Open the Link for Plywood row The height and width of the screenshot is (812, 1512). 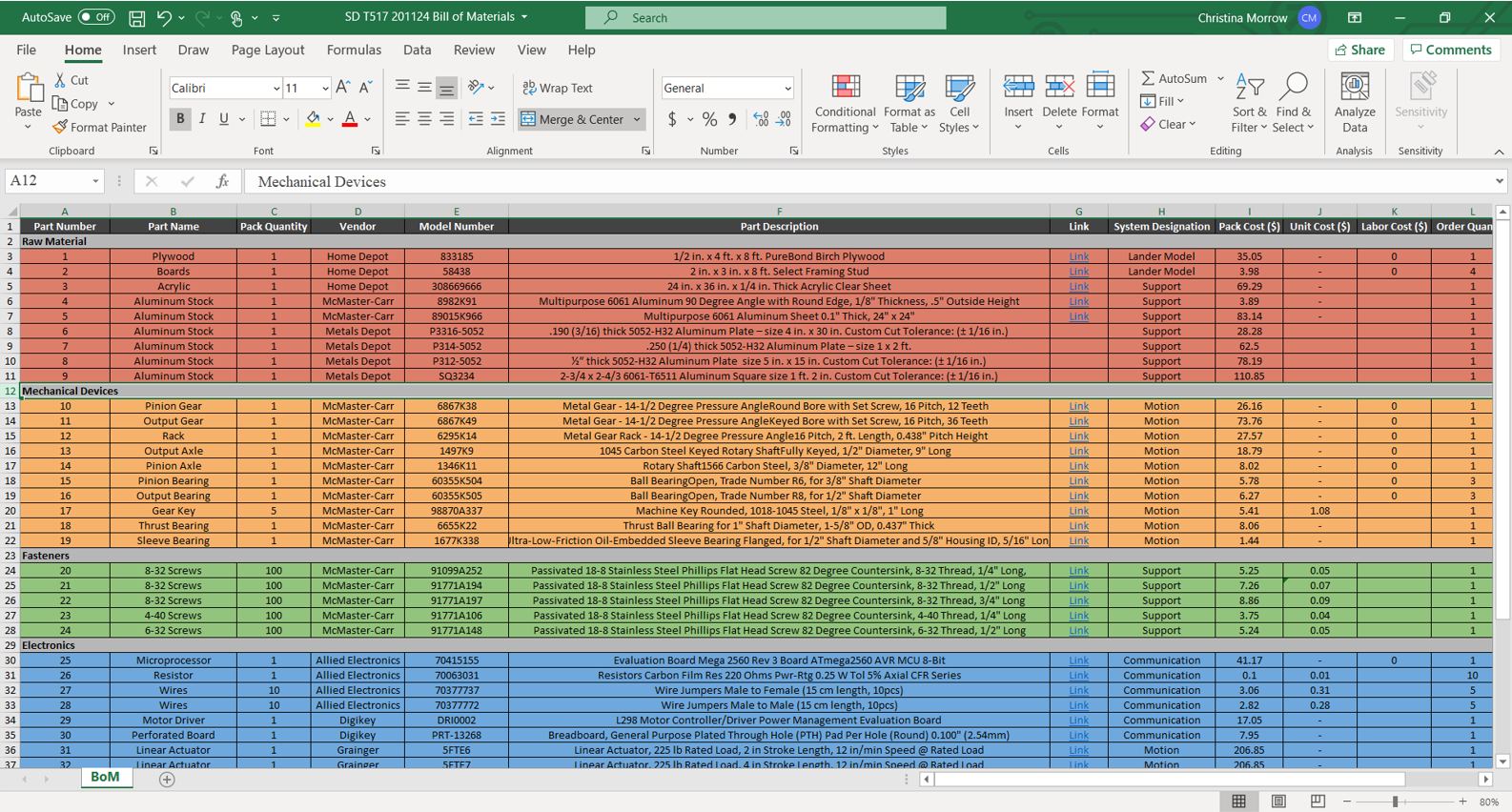click(1078, 256)
